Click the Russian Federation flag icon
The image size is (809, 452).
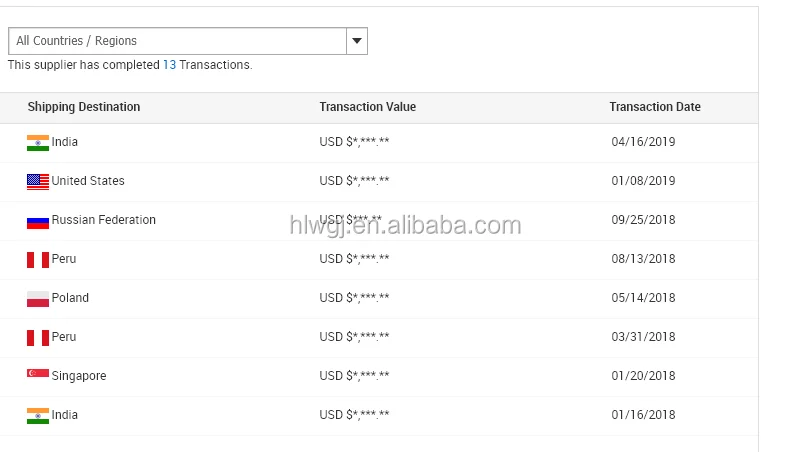click(38, 222)
